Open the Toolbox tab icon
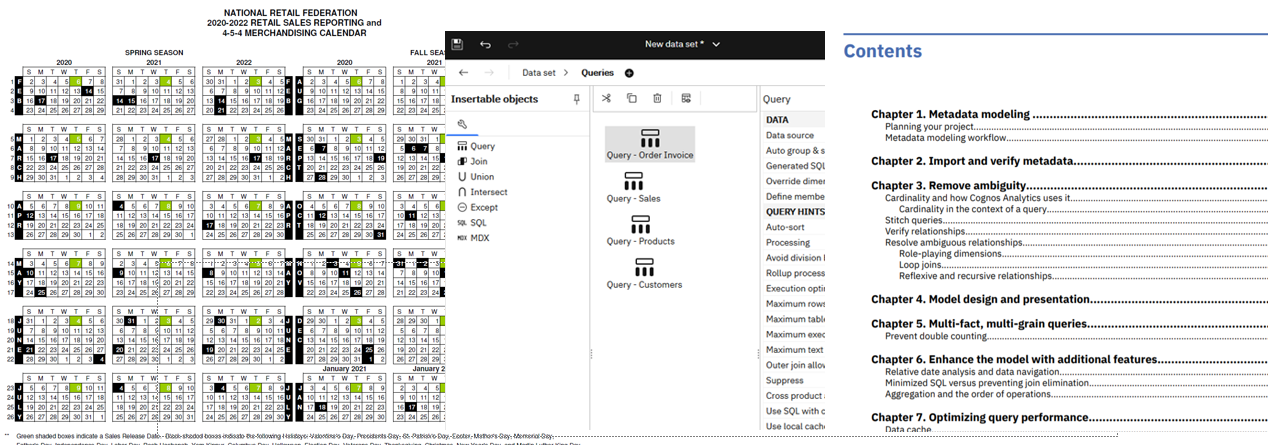The image size is (1268, 445). tap(462, 124)
